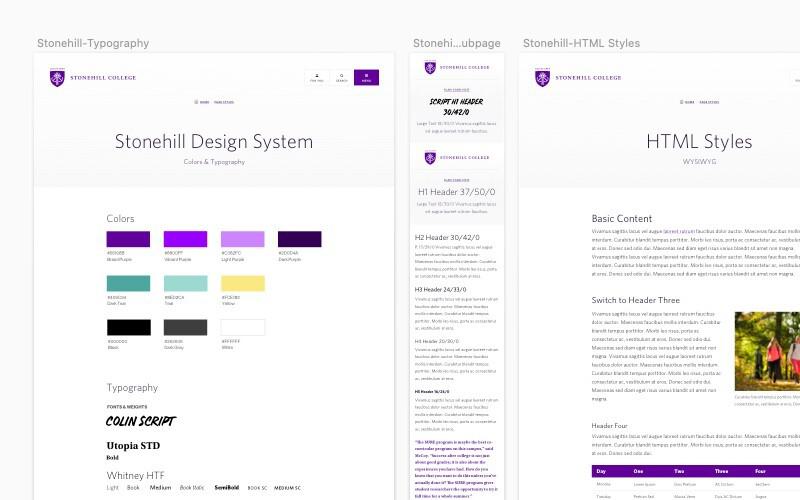Select the Stonehill-HTML Styles artboard title
This screenshot has height=500, width=800.
tap(581, 43)
